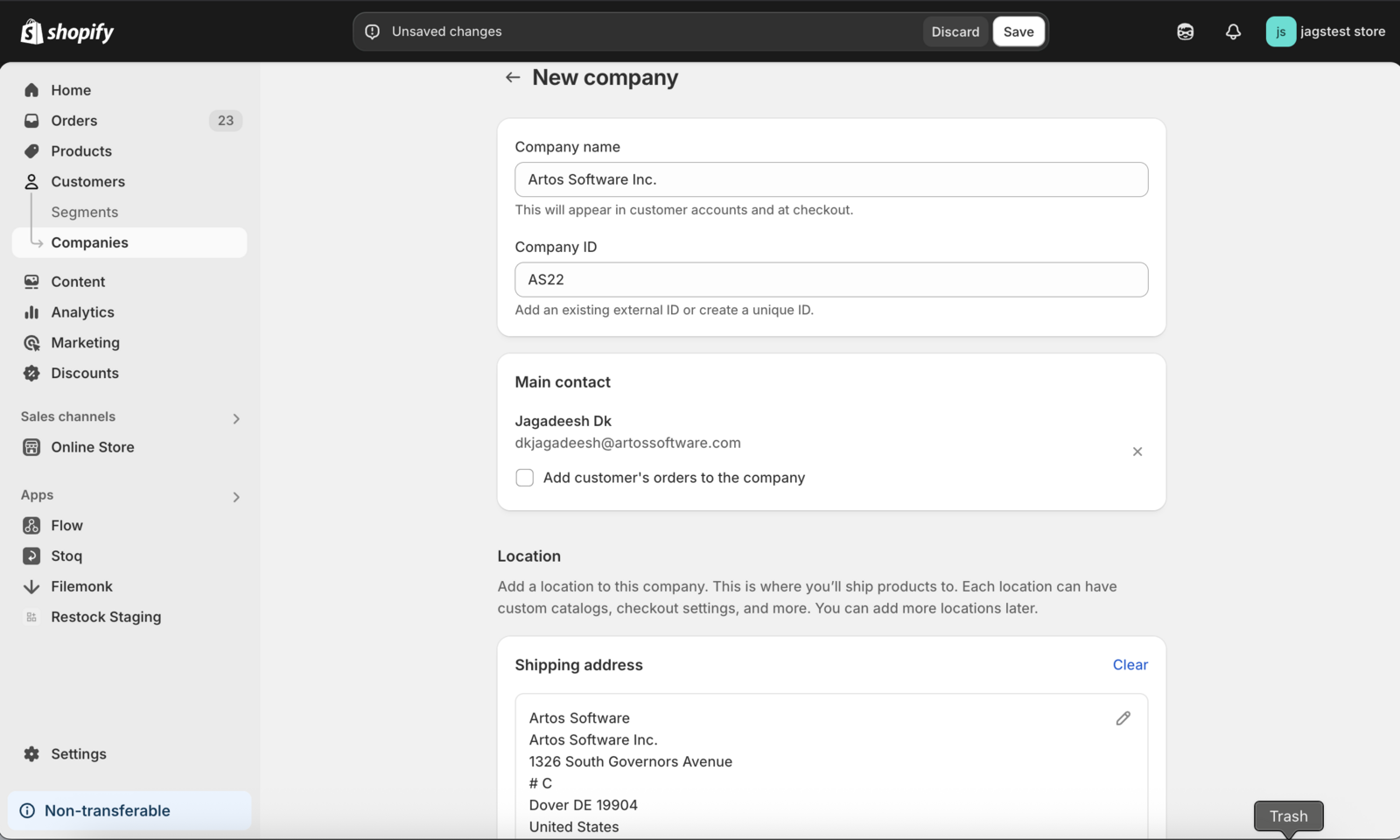Click the Non-transferable banner
The width and height of the screenshot is (1400, 840).
[129, 811]
